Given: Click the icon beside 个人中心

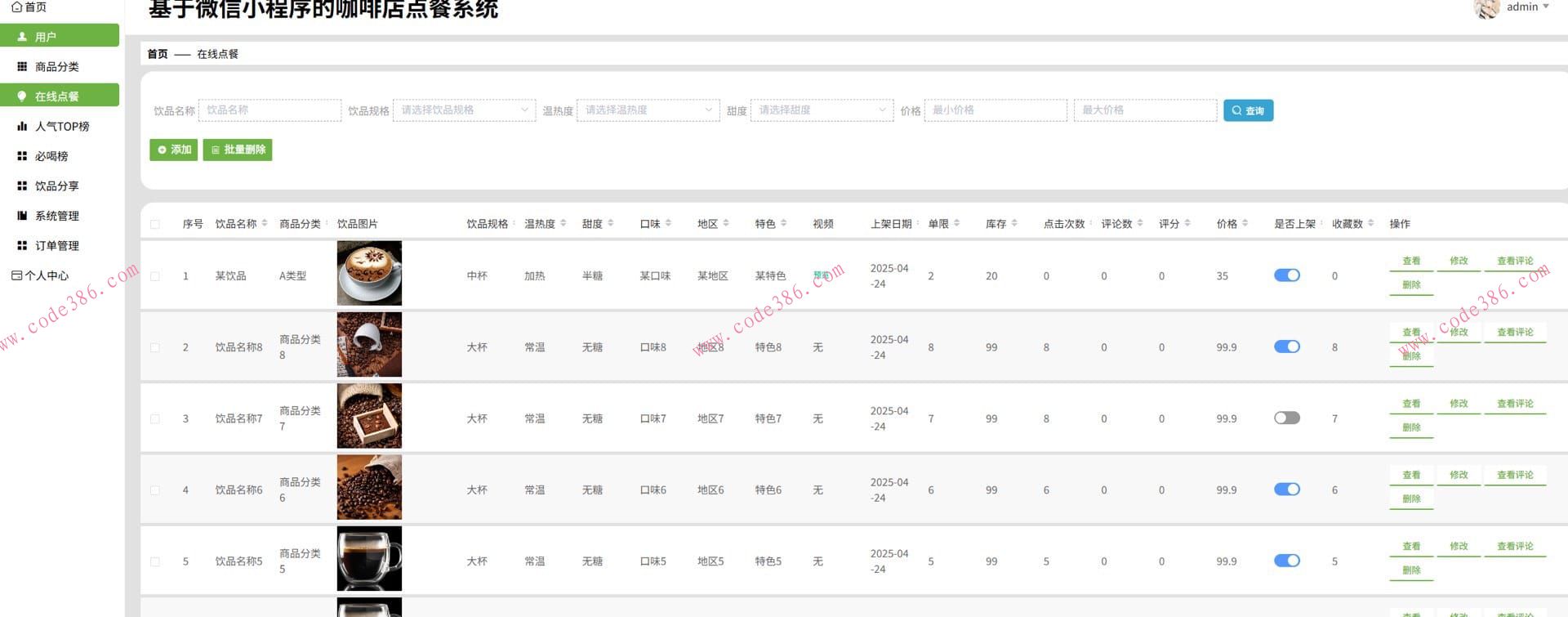Looking at the screenshot, I should [16, 275].
